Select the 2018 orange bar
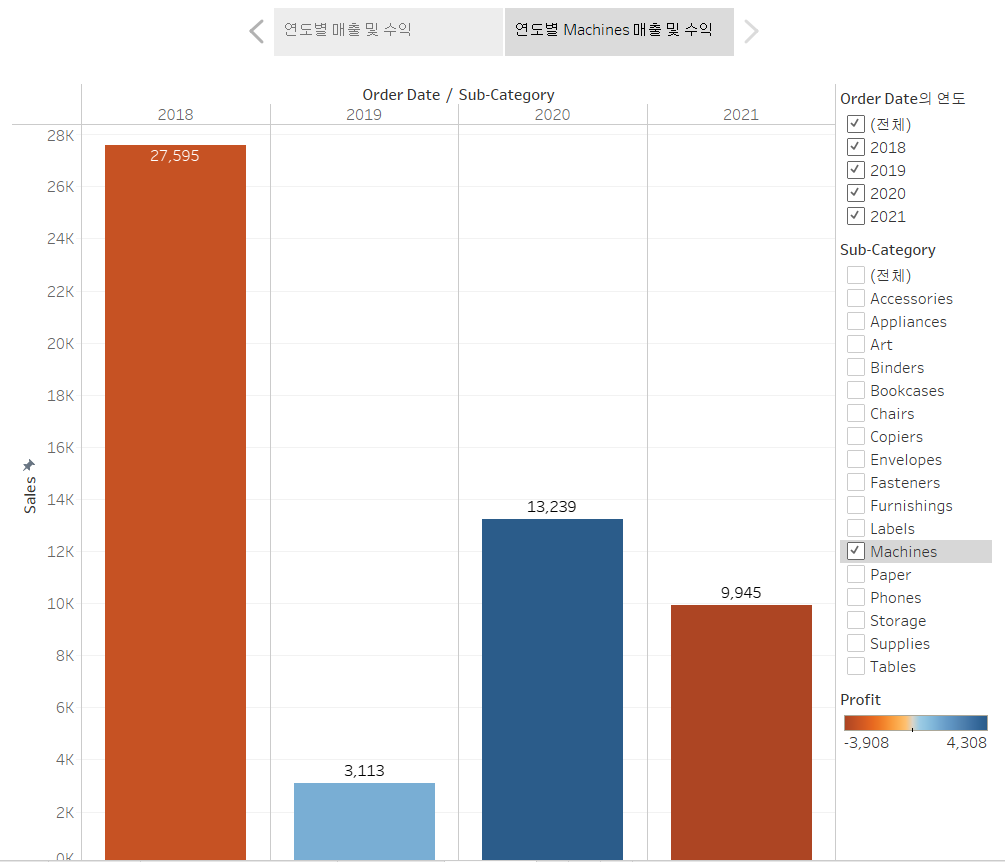This screenshot has width=1005, height=862. click(x=176, y=502)
